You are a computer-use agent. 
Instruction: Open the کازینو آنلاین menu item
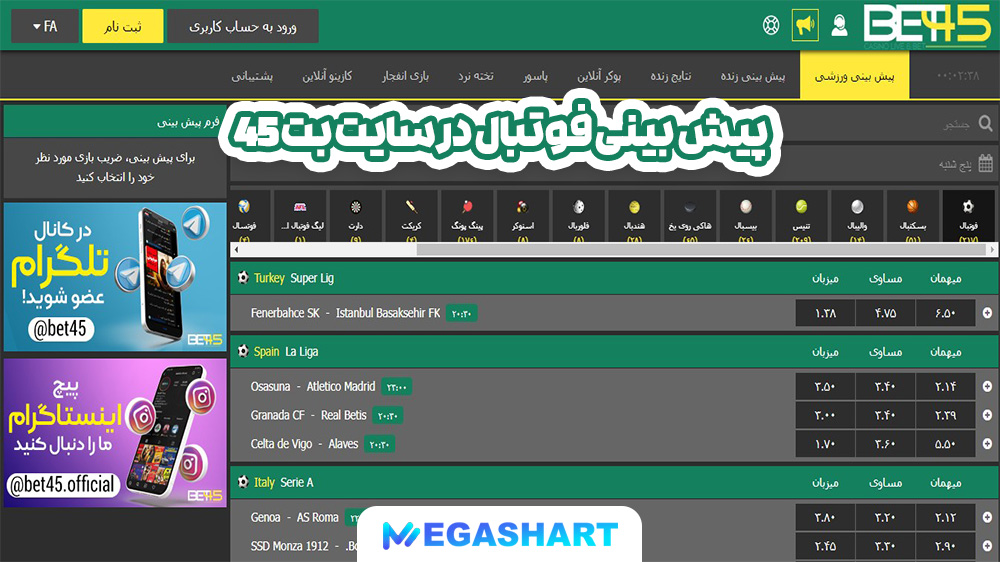click(x=327, y=76)
